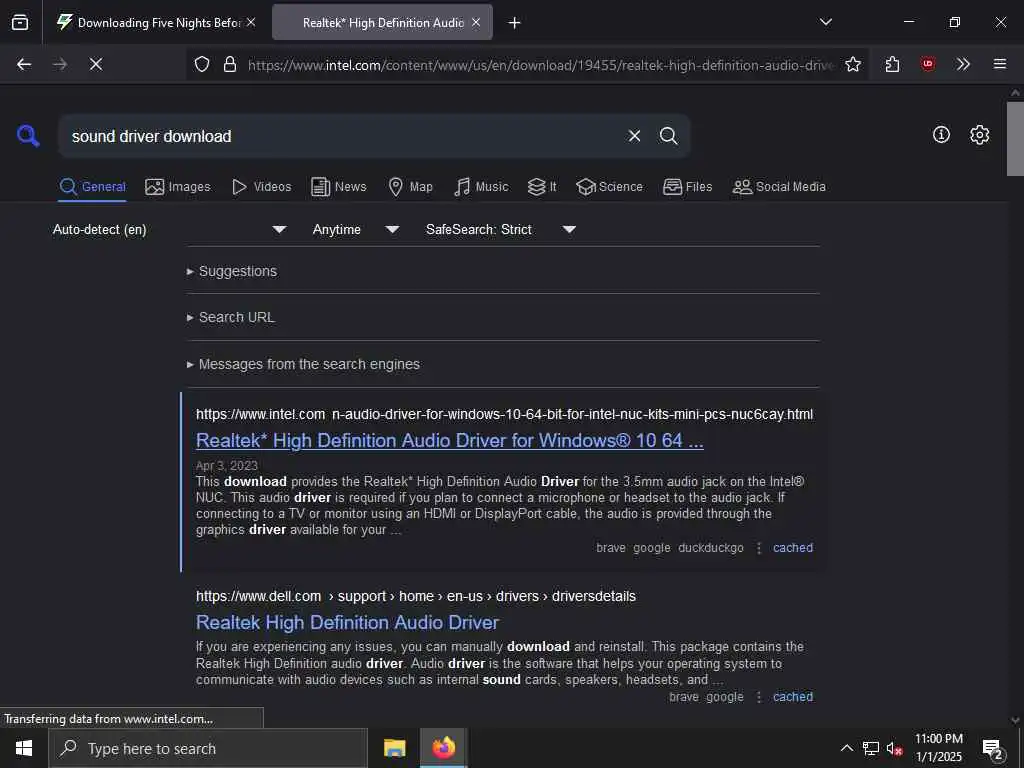Clear the search query with X icon

[x=634, y=136]
